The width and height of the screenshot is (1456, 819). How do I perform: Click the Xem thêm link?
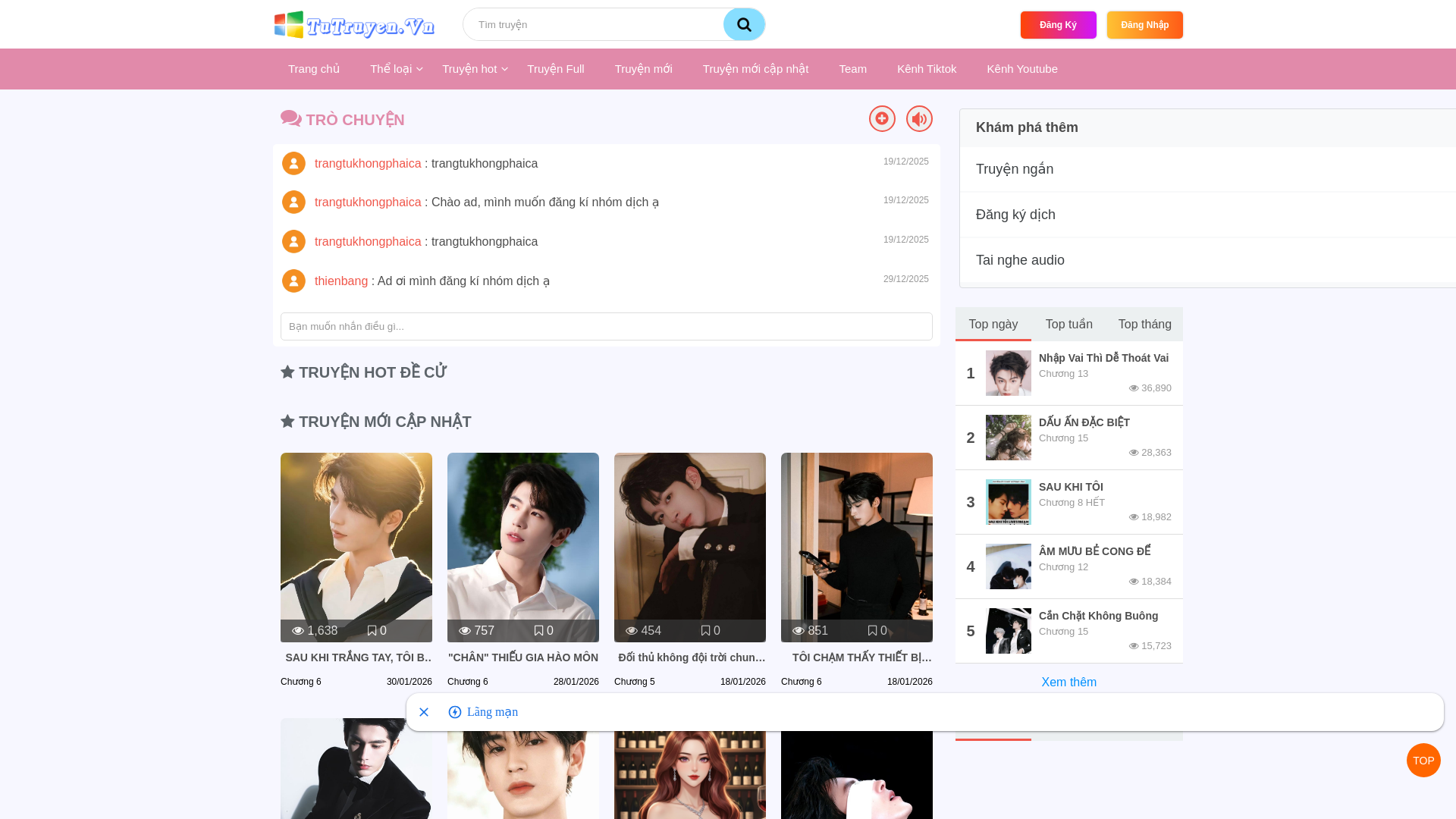[1068, 682]
